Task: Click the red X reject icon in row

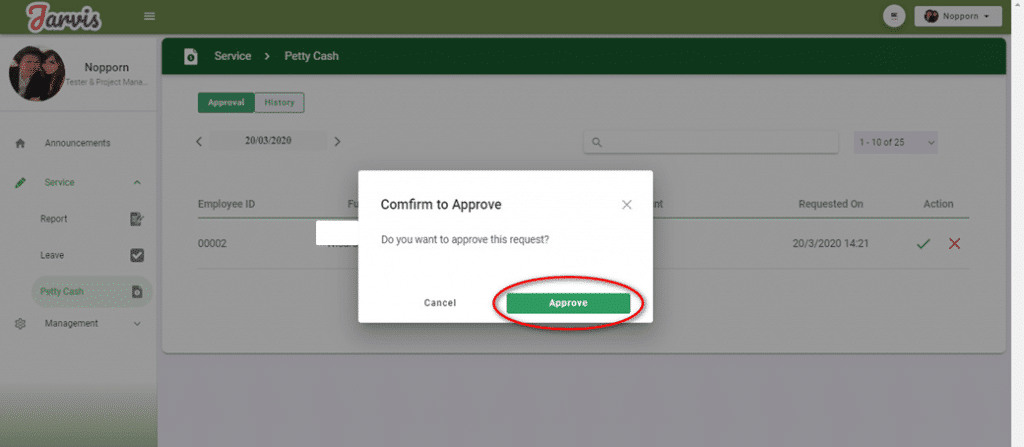Action: point(954,243)
